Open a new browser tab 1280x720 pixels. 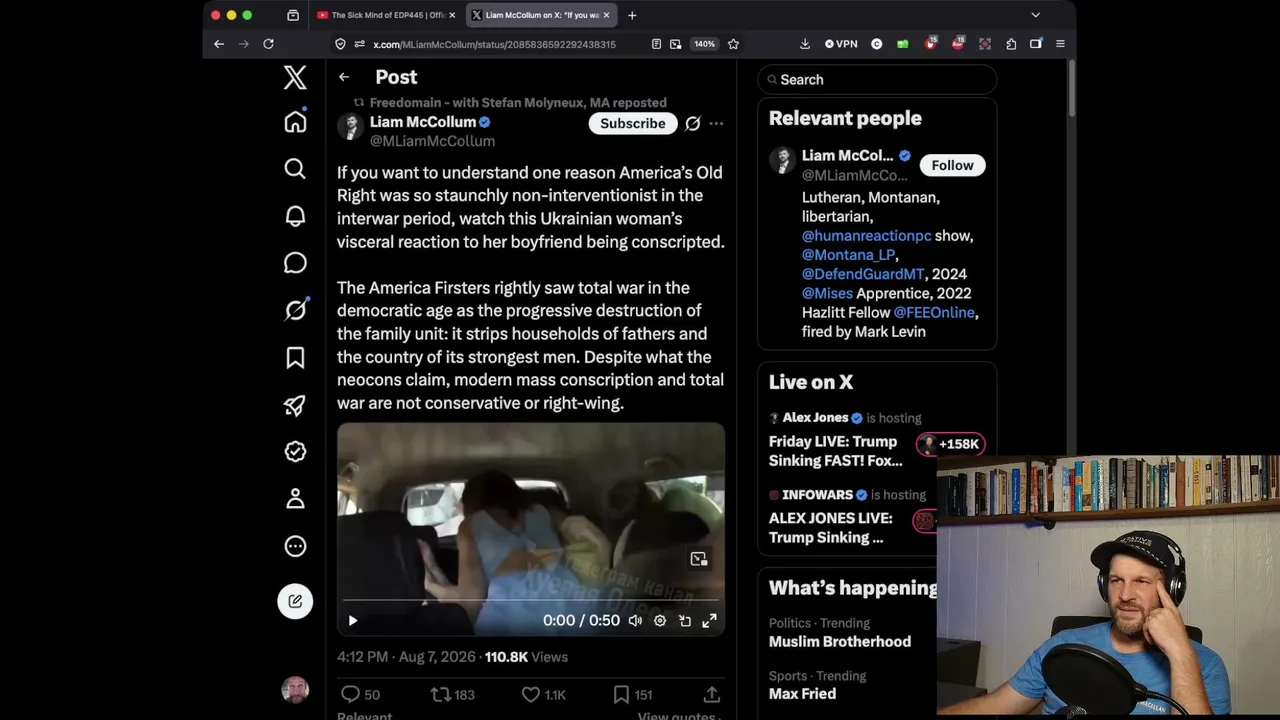(632, 15)
